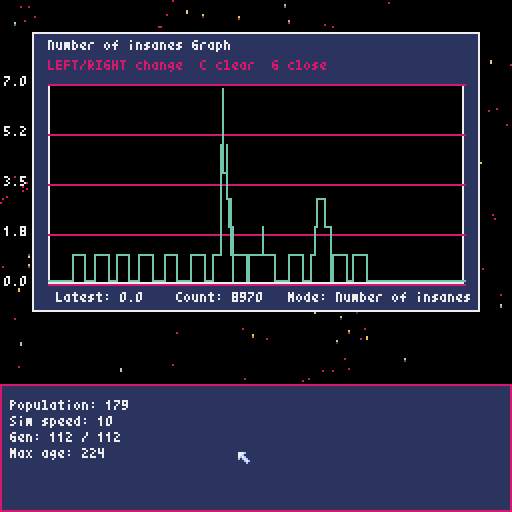Image resolution: width=512 pixels, height=512 pixels.
Task: Click the 0.0 y-axis label
Action: [x=15, y=281]
